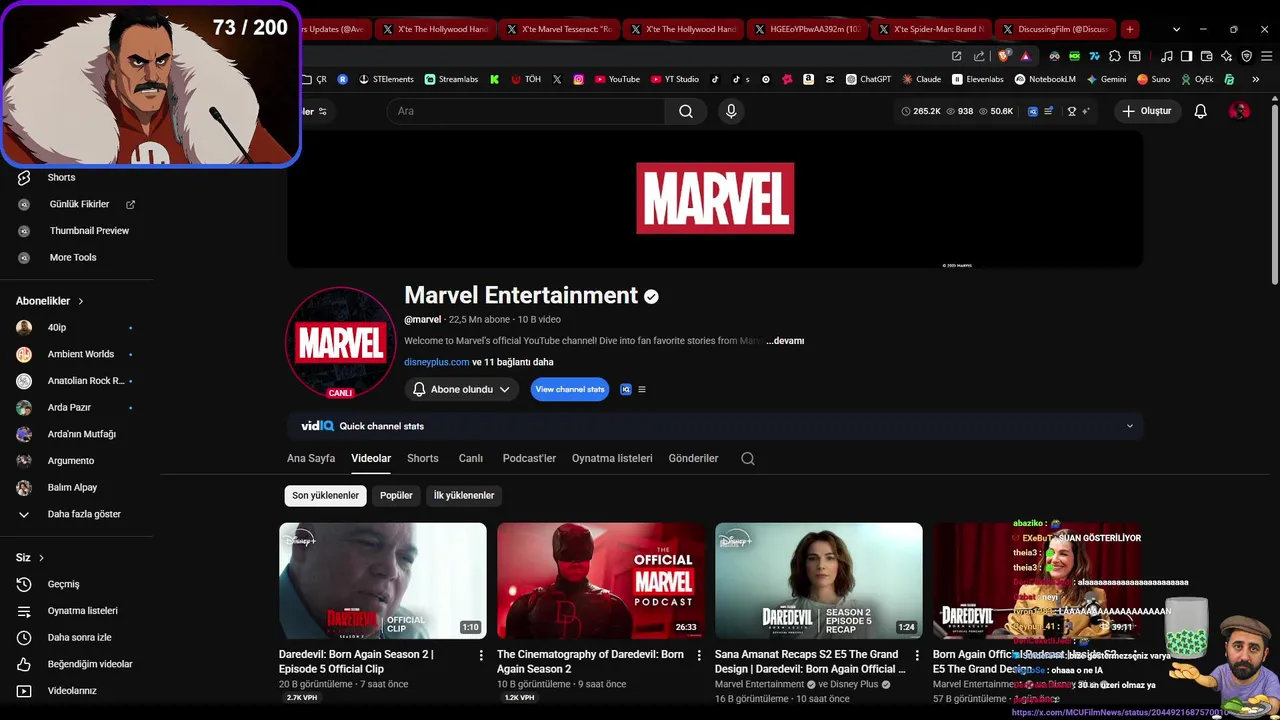Open the account avatar menu

(1239, 111)
